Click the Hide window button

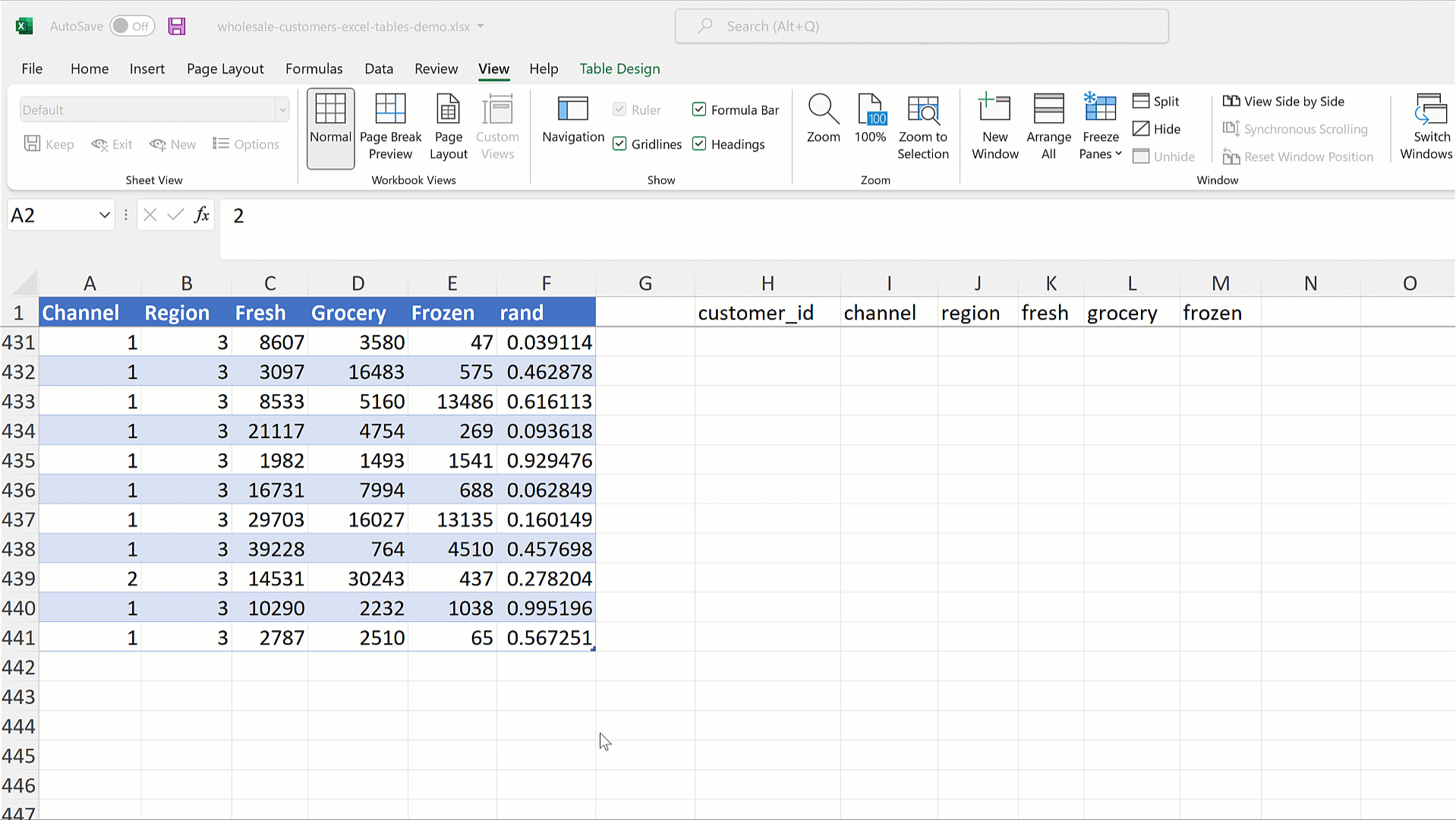tap(1156, 129)
